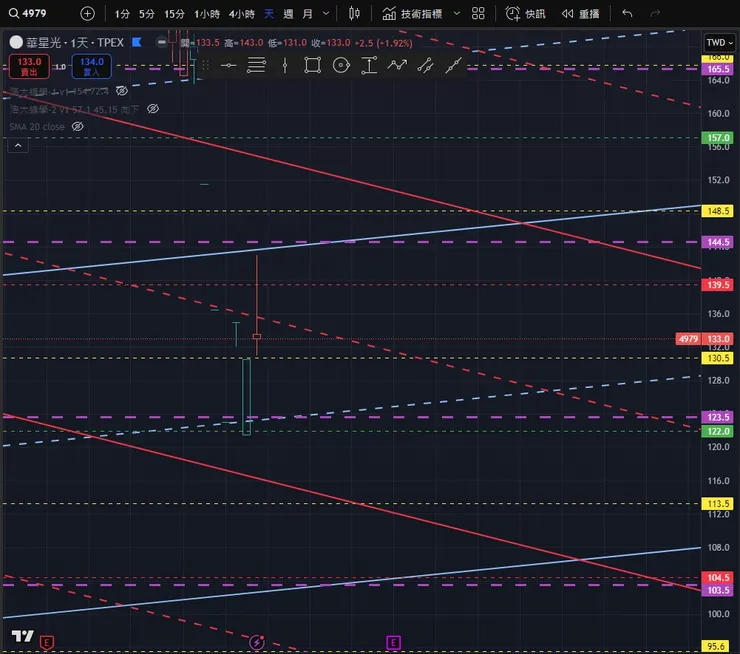740x654 pixels.
Task: Click the blue flag icon beside TPEX
Action: [136, 42]
